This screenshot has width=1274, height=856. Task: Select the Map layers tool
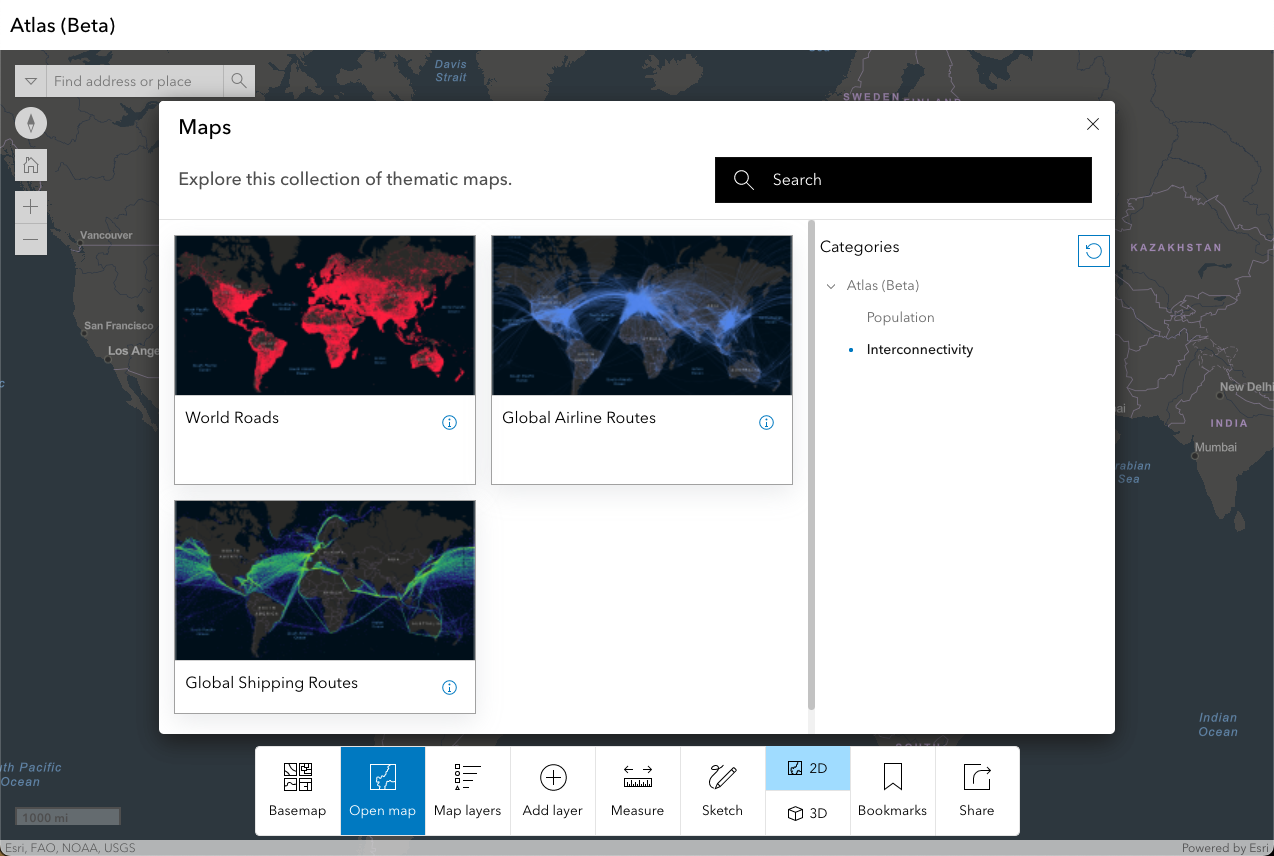pos(467,790)
